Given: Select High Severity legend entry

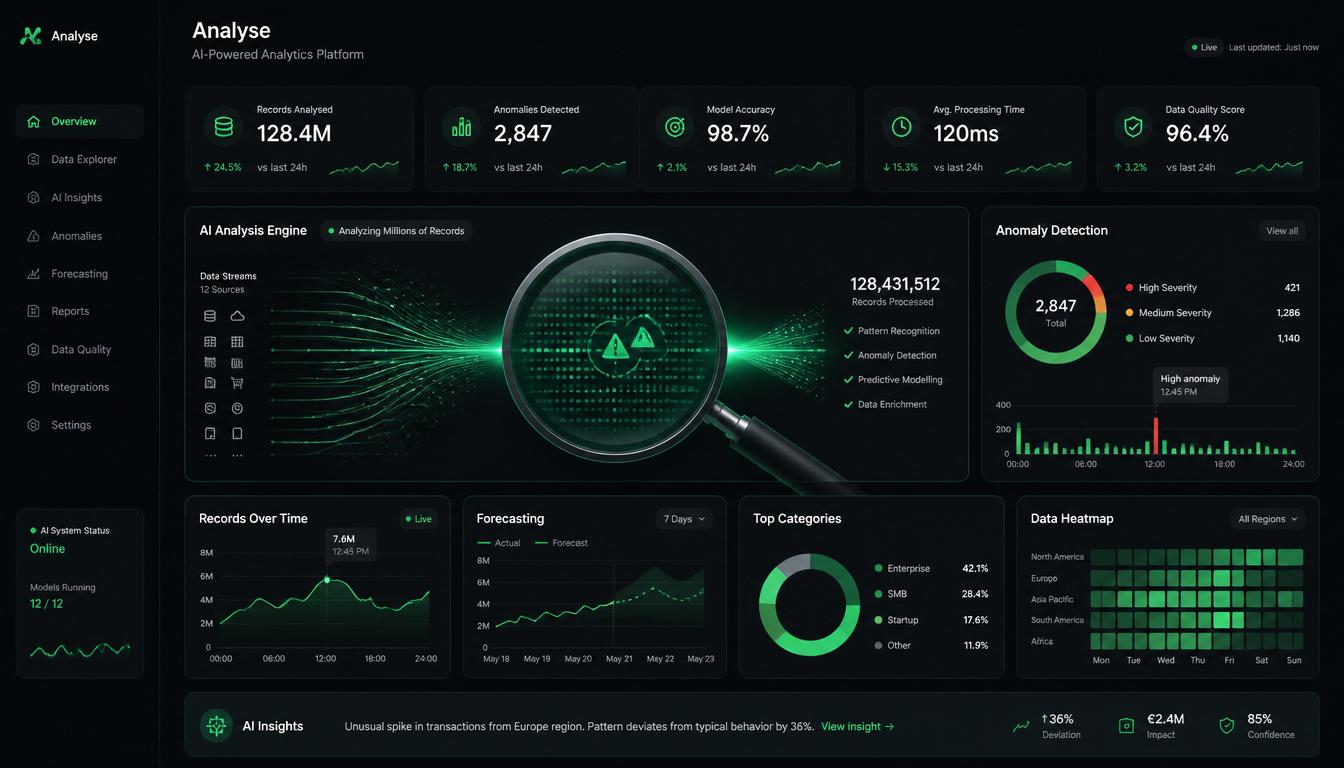Looking at the screenshot, I should point(1212,287).
